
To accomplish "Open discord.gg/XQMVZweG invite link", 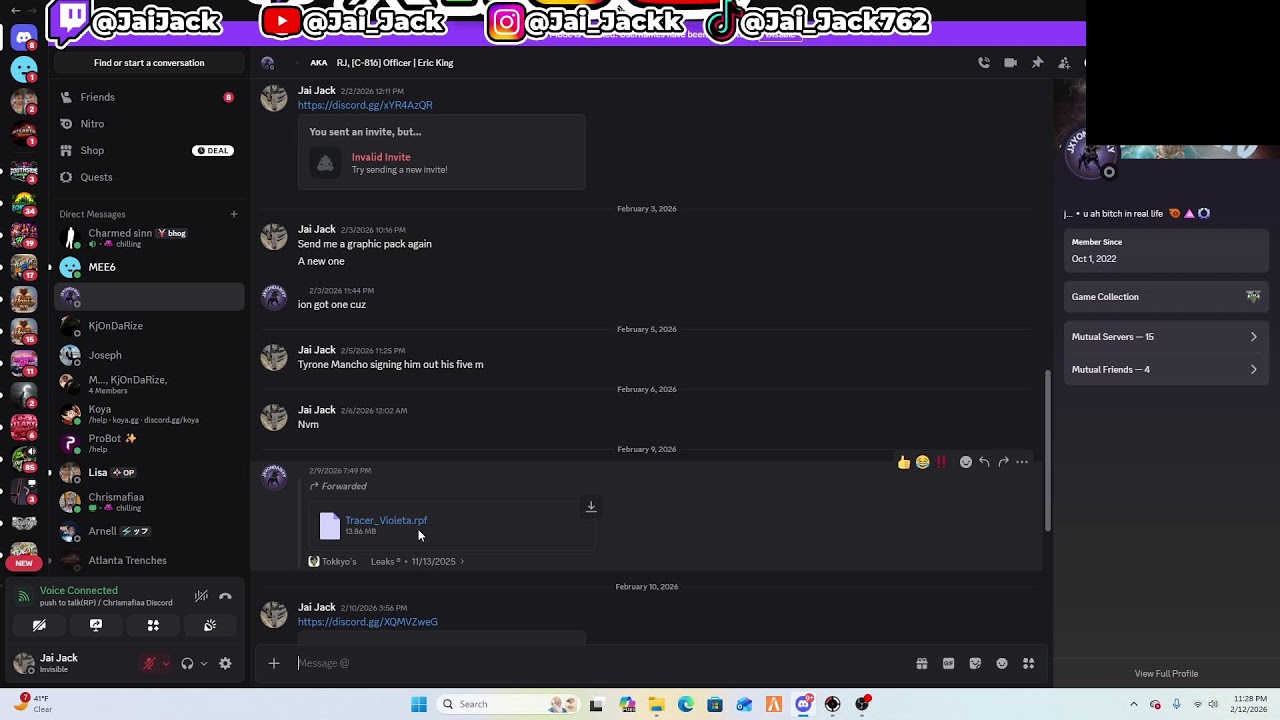I will [367, 622].
